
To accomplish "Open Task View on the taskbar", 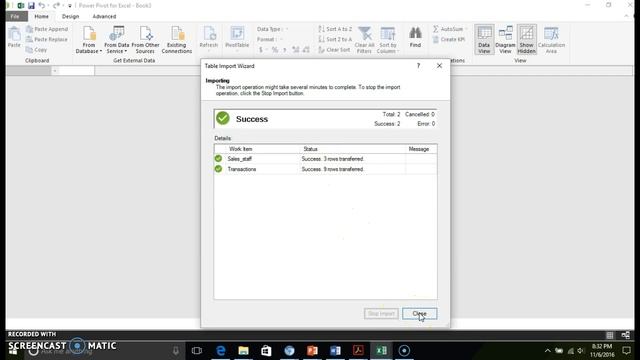I will pyautogui.click(x=197, y=351).
